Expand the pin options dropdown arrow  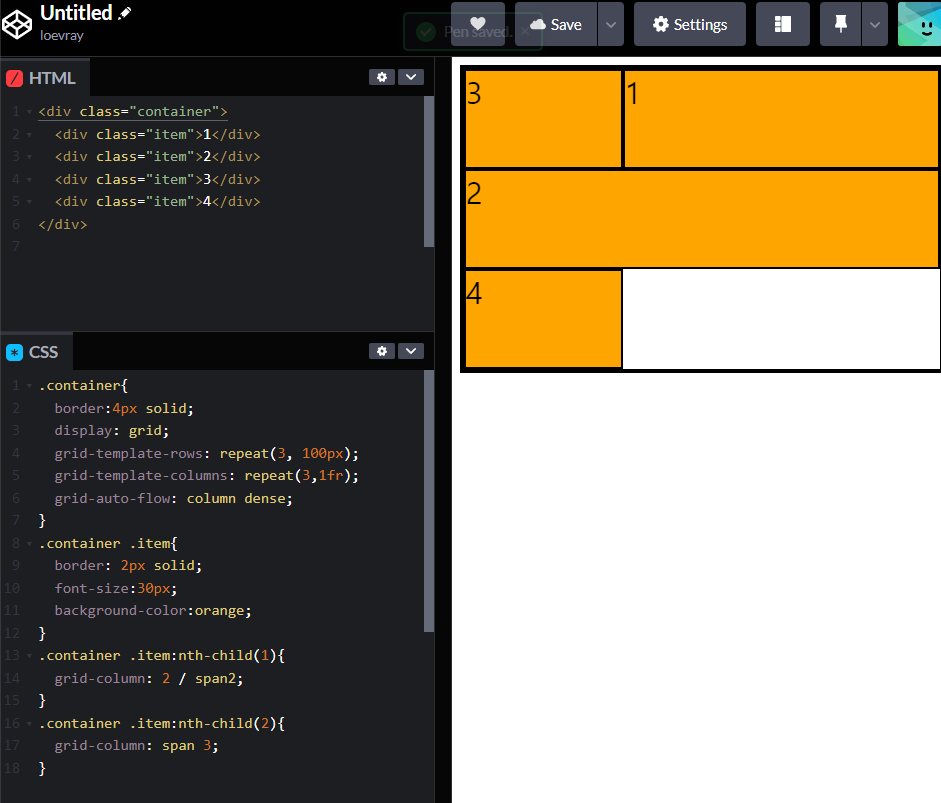(x=875, y=24)
